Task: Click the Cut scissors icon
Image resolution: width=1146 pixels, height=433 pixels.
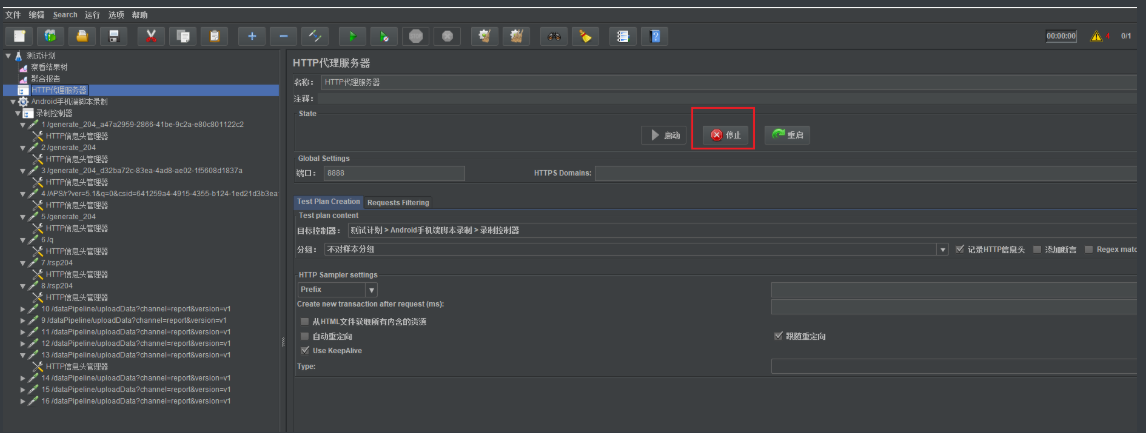Action: click(151, 36)
